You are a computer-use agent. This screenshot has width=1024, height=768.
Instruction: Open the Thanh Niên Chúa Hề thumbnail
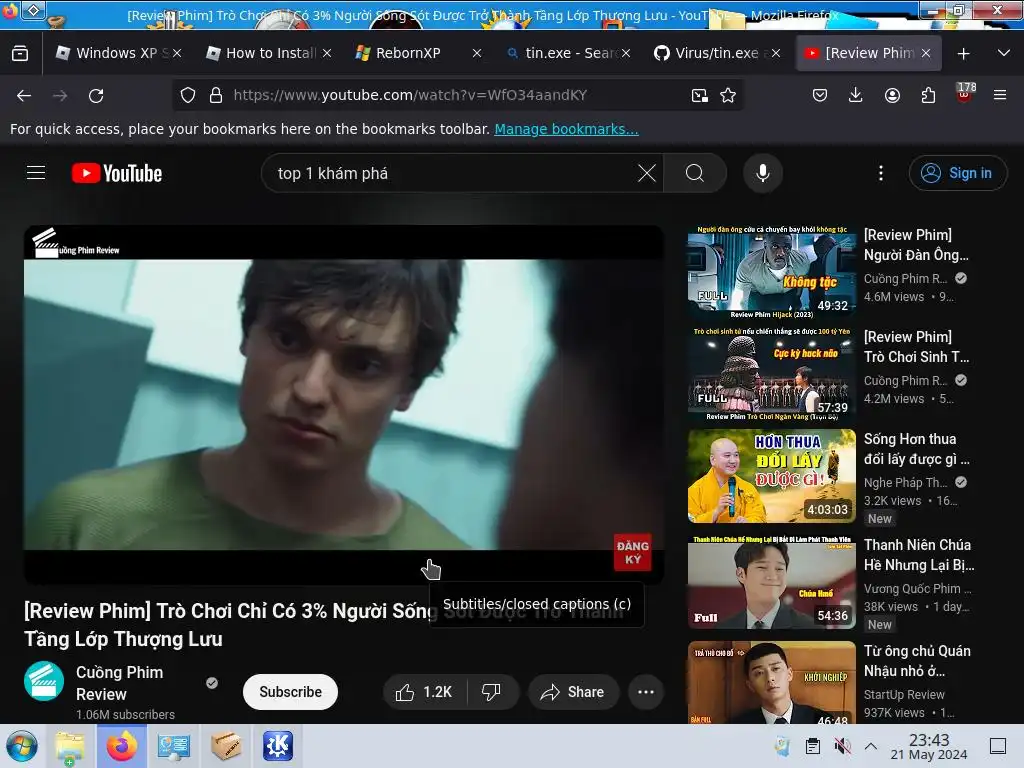771,583
